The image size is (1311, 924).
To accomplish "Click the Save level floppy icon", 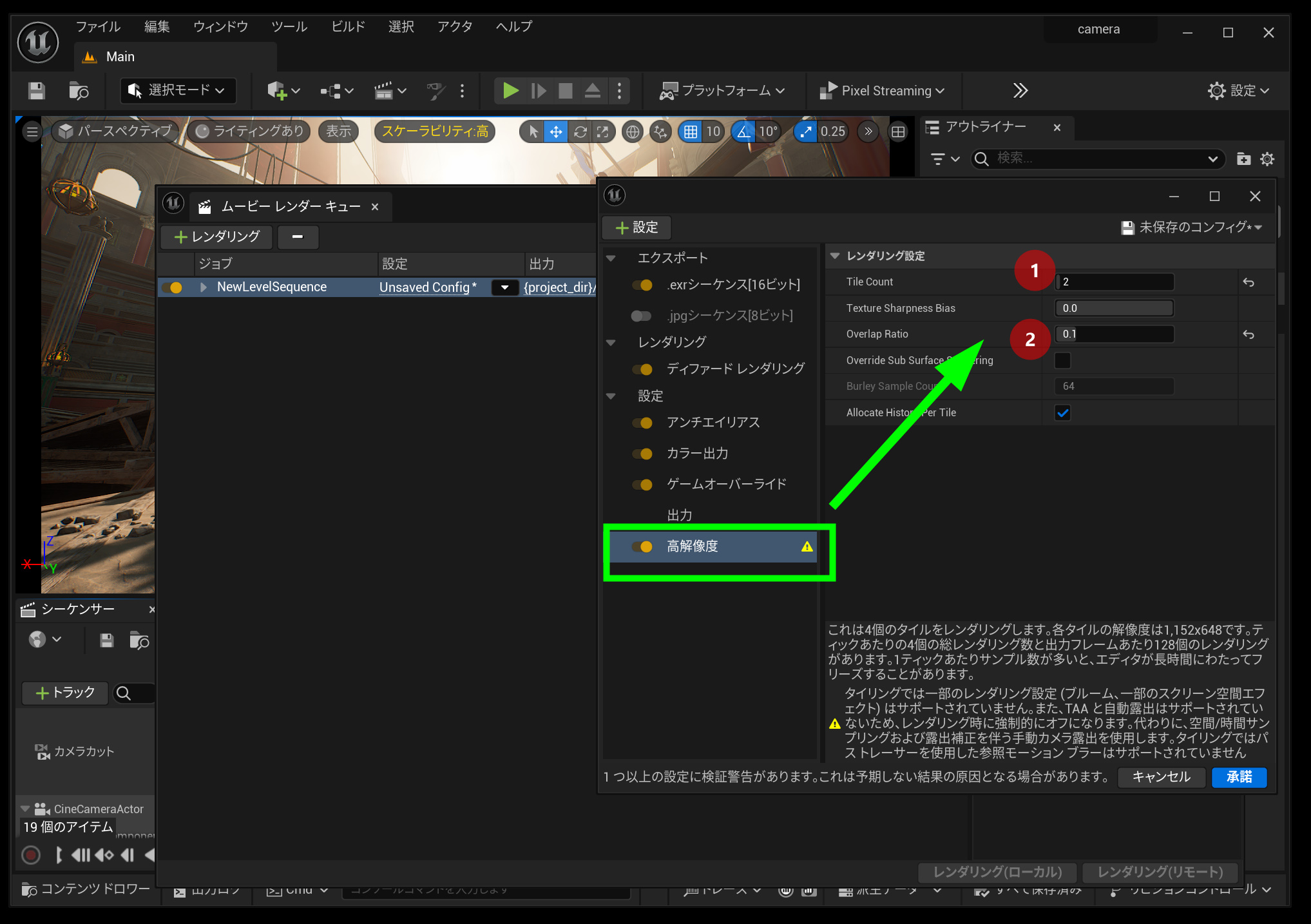I will point(37,91).
